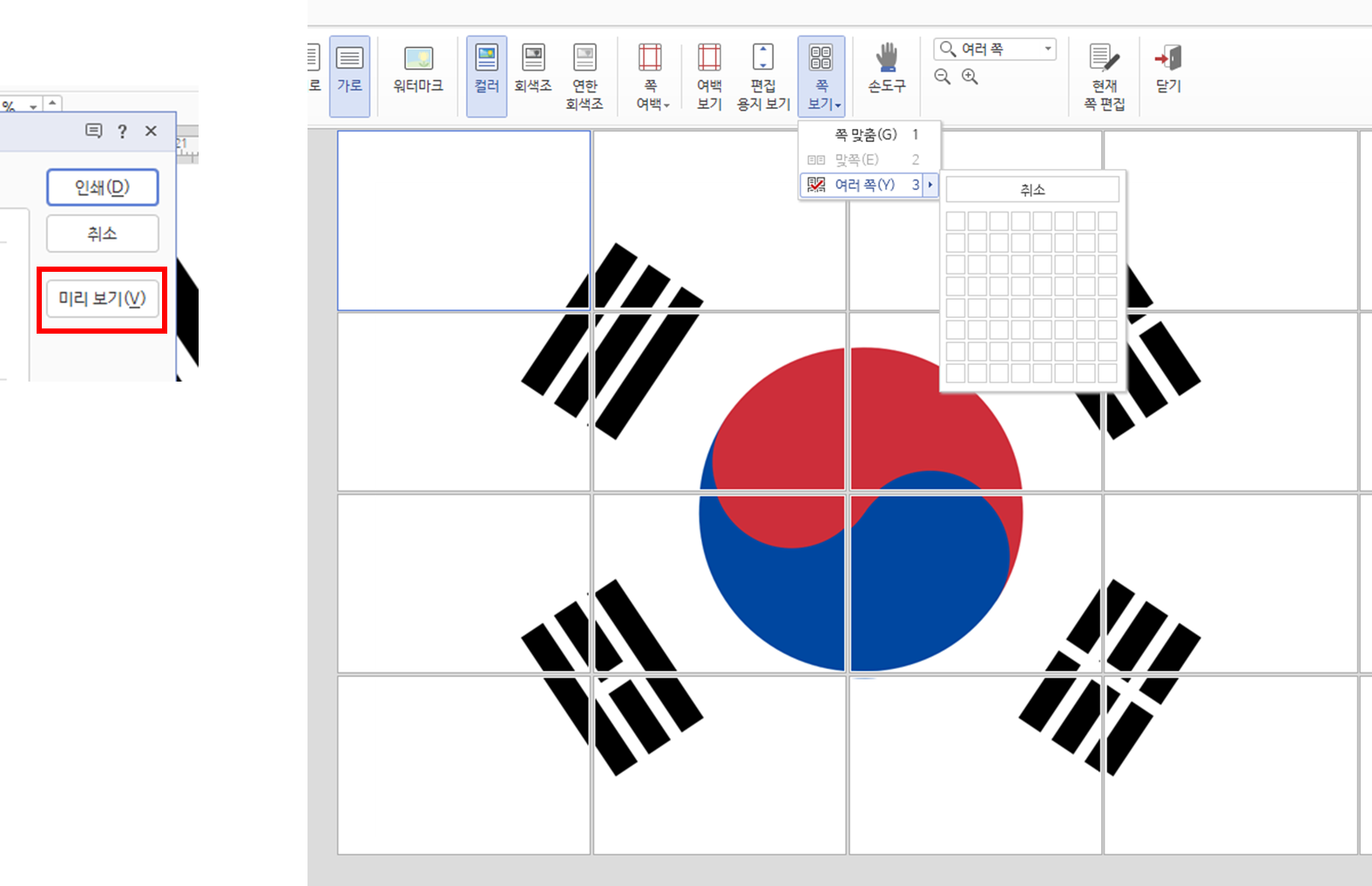Click 인쇄(D) print button
Image resolution: width=1372 pixels, height=886 pixels.
coord(102,187)
